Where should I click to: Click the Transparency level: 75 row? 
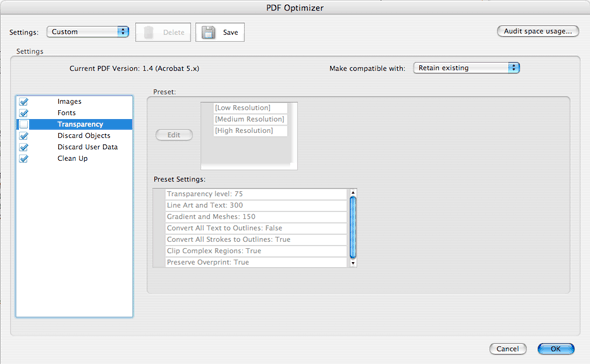coord(256,194)
